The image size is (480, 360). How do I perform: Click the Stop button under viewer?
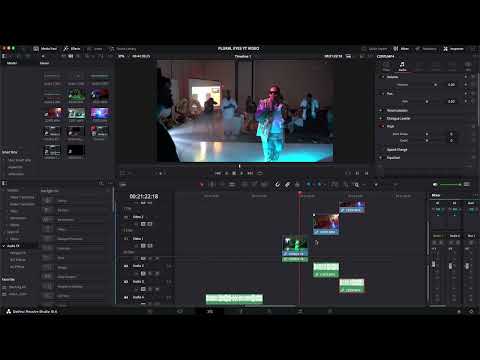[234, 173]
